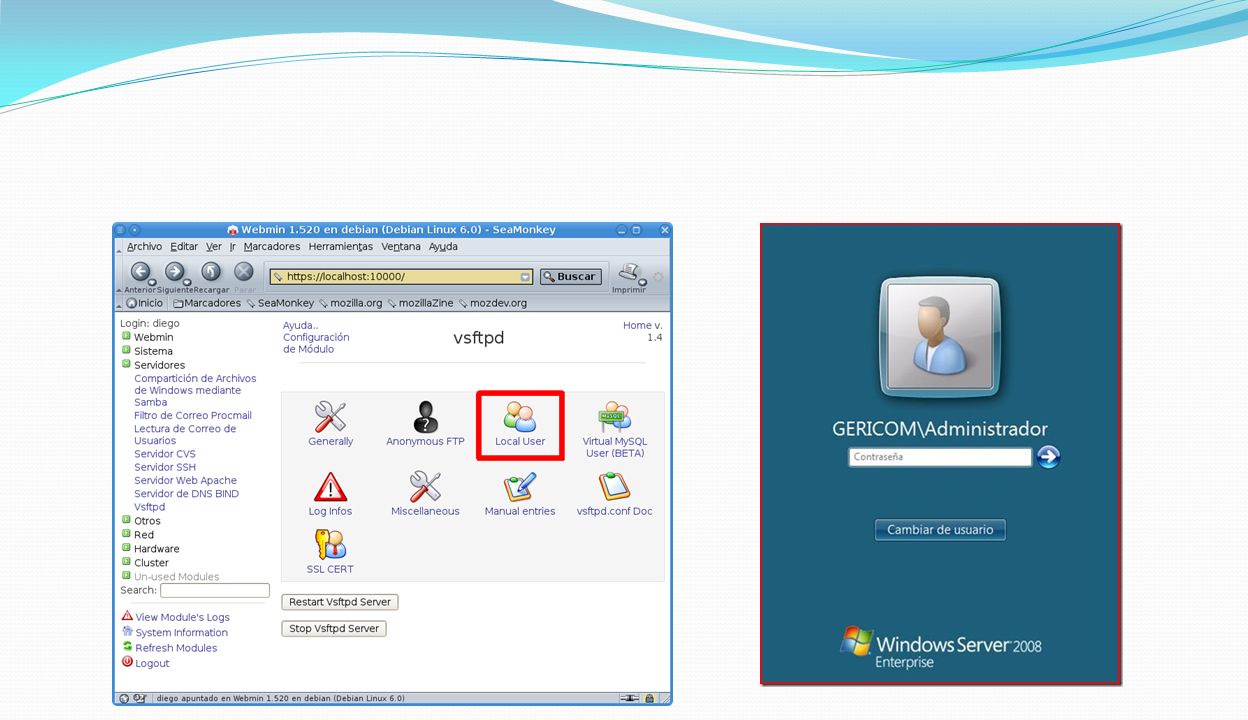This screenshot has width=1248, height=720.
Task: Click the status bar padlock security icon
Action: 650,698
